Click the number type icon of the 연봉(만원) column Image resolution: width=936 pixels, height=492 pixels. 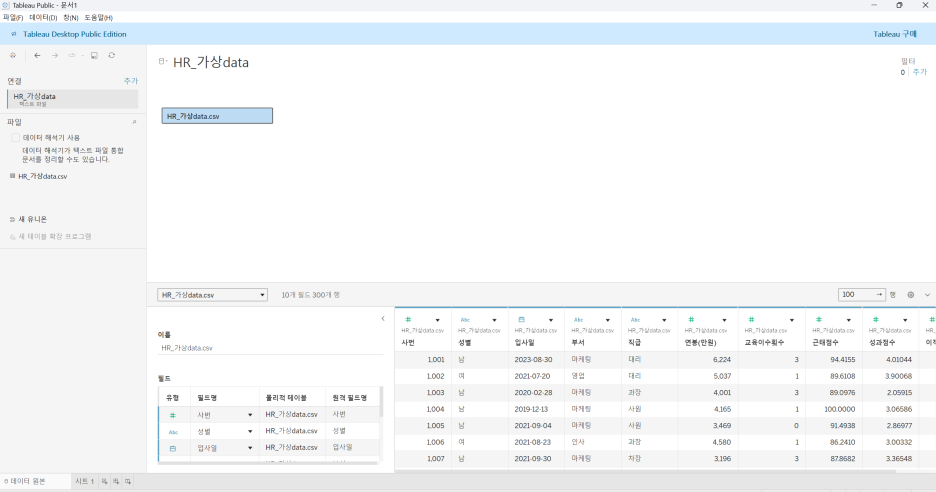point(691,319)
